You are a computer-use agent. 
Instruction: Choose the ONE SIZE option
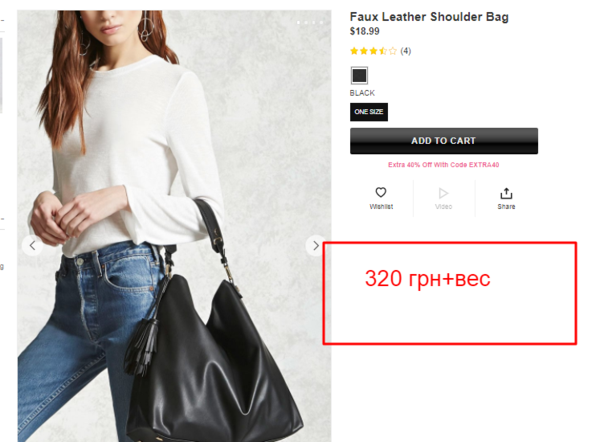click(x=369, y=112)
